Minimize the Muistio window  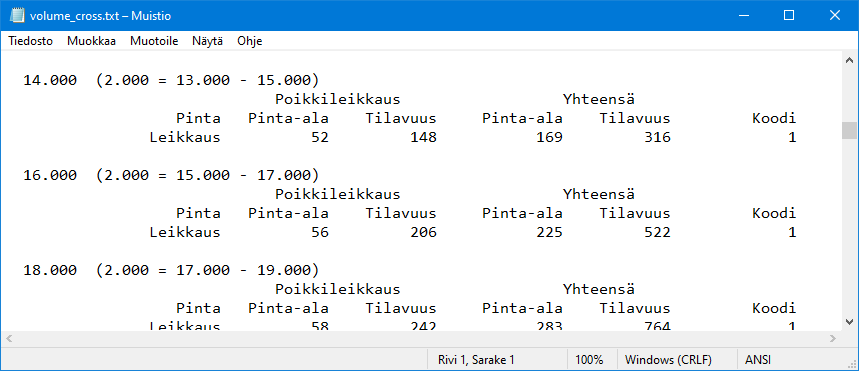click(744, 16)
